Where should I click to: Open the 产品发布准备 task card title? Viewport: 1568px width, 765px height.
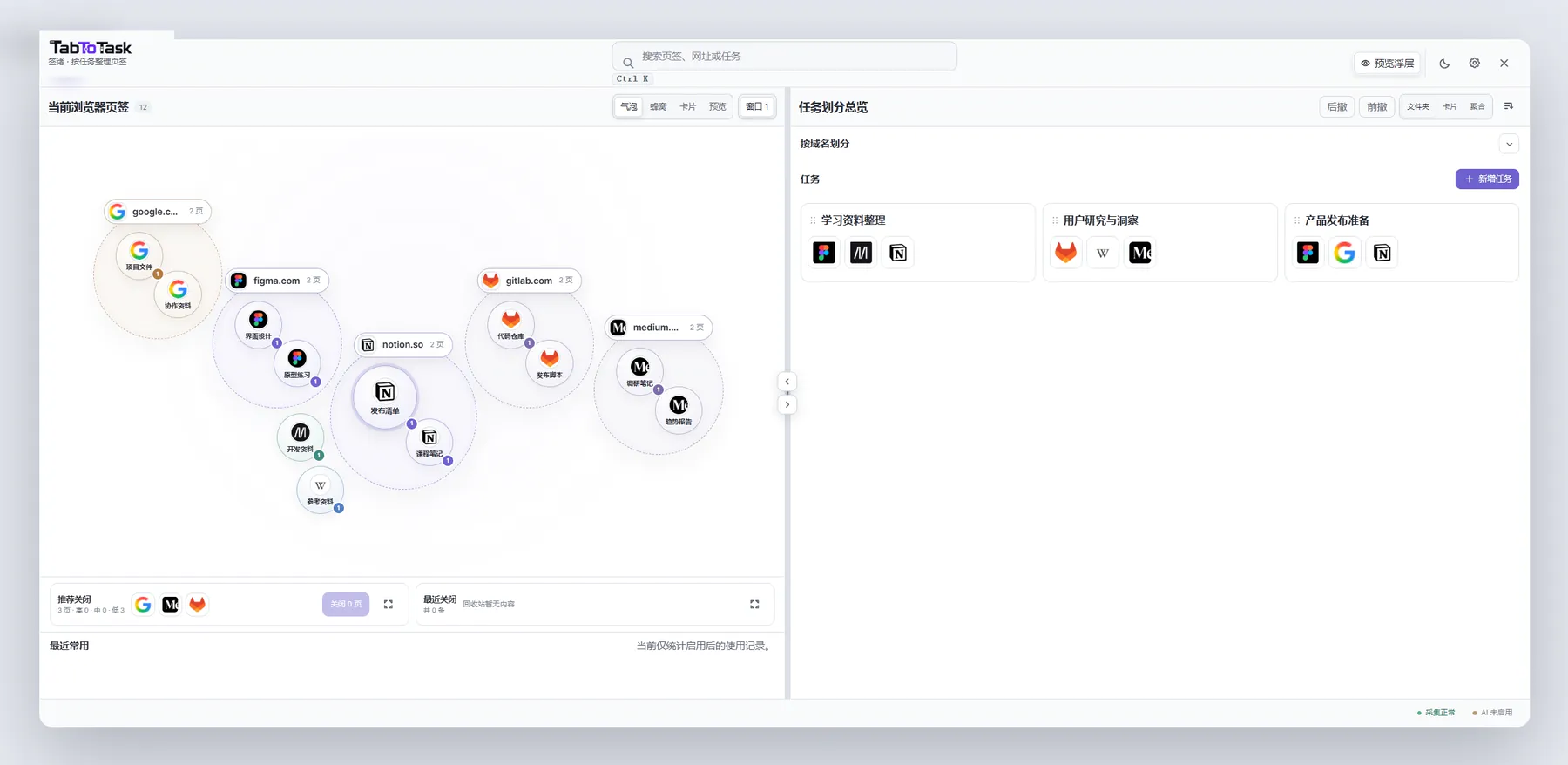[x=1337, y=220]
